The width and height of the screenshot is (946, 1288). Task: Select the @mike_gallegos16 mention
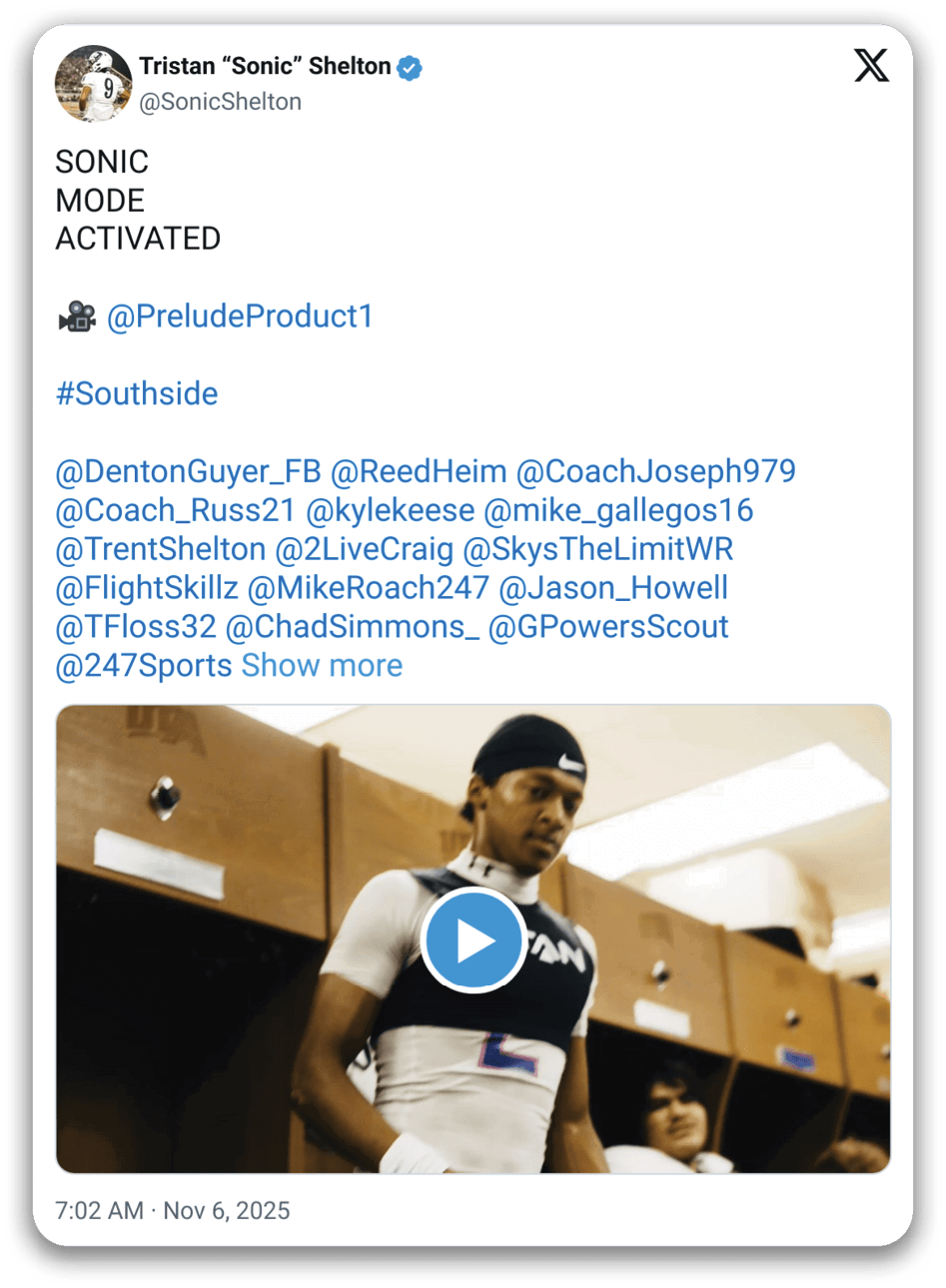tap(618, 510)
